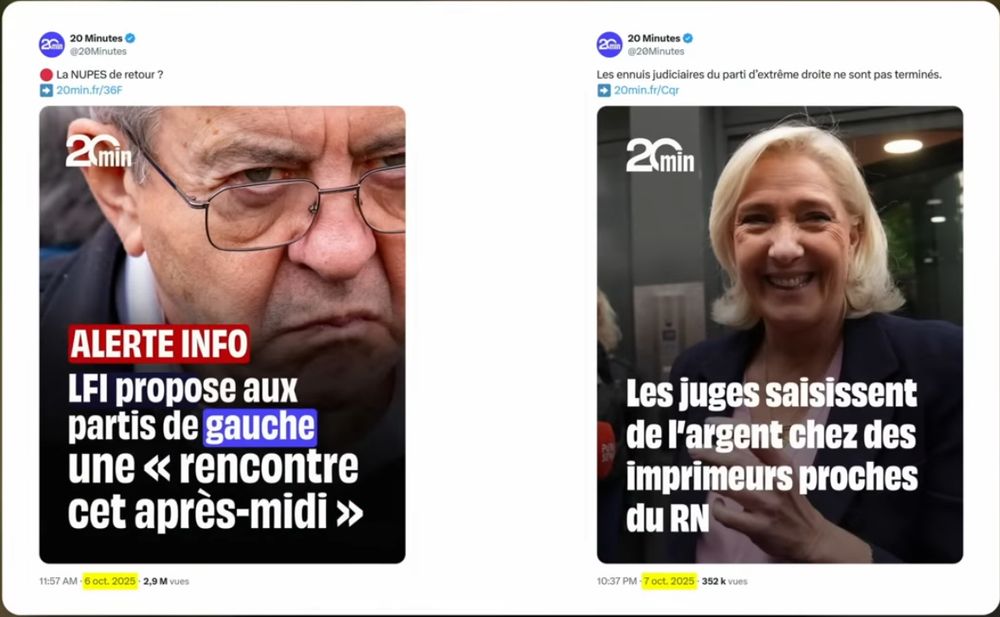Click the @20Minutes handle on right tweet
This screenshot has height=617, width=1000.
point(656,51)
